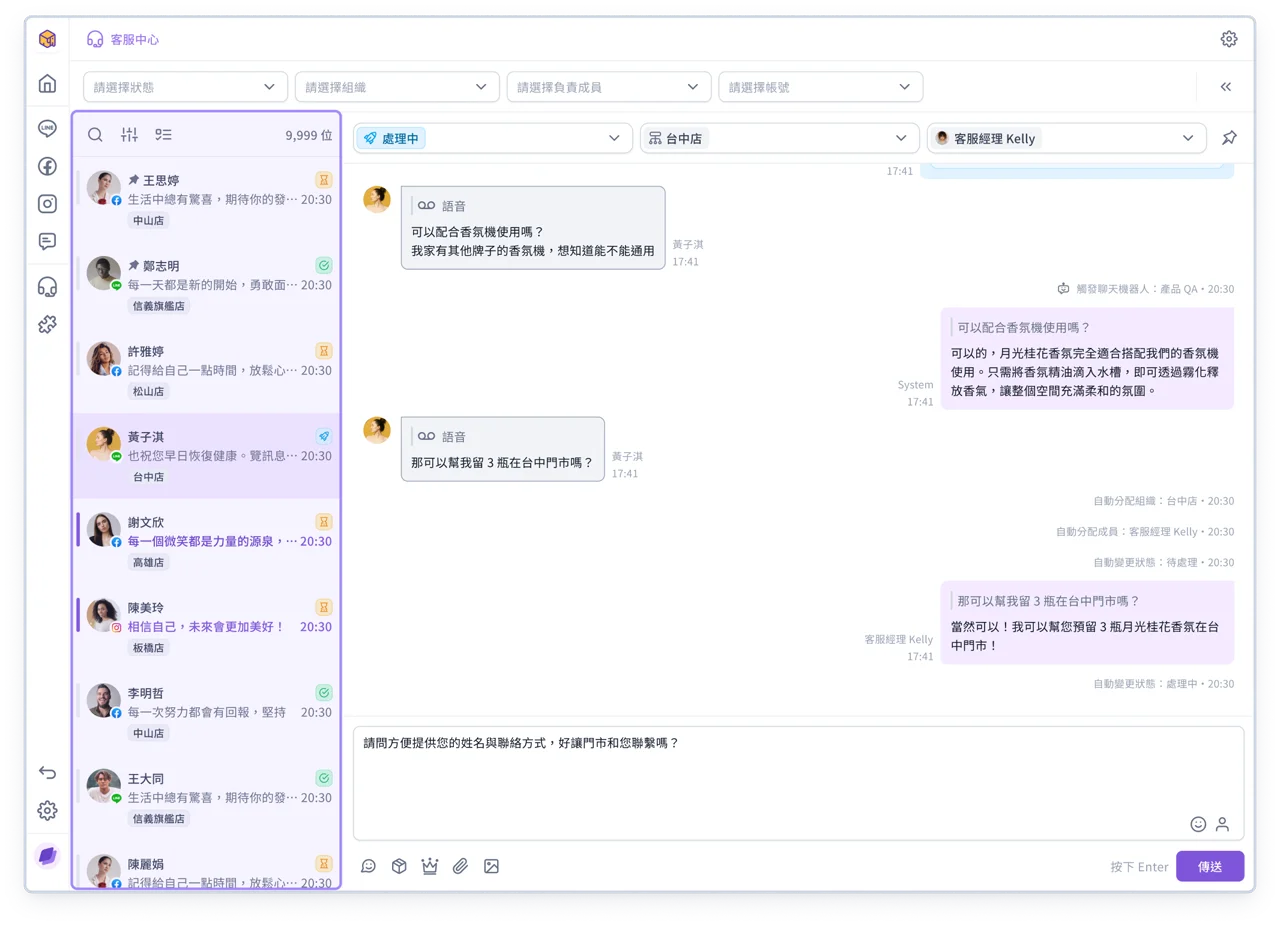Select the 陳麗娟 conversation
The width and height of the screenshot is (1280, 926).
[x=206, y=866]
